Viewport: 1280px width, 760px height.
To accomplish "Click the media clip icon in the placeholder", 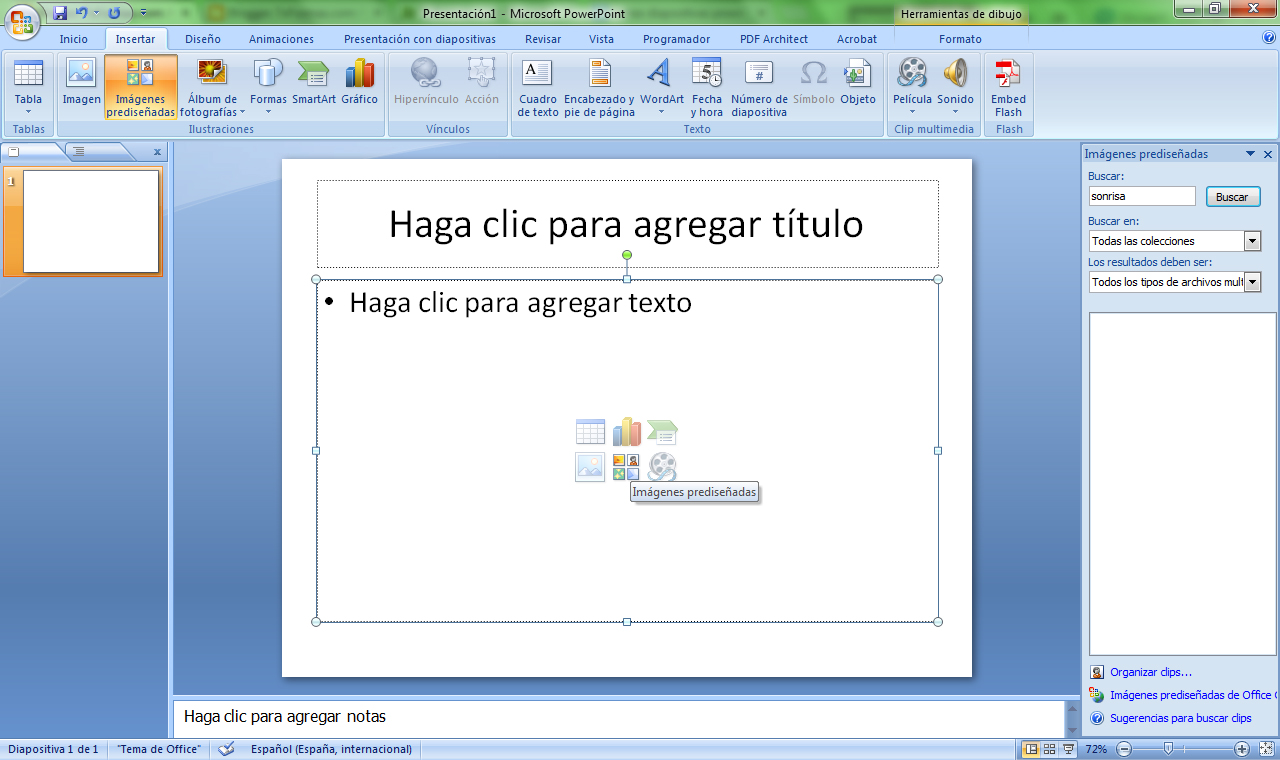I will coord(661,466).
